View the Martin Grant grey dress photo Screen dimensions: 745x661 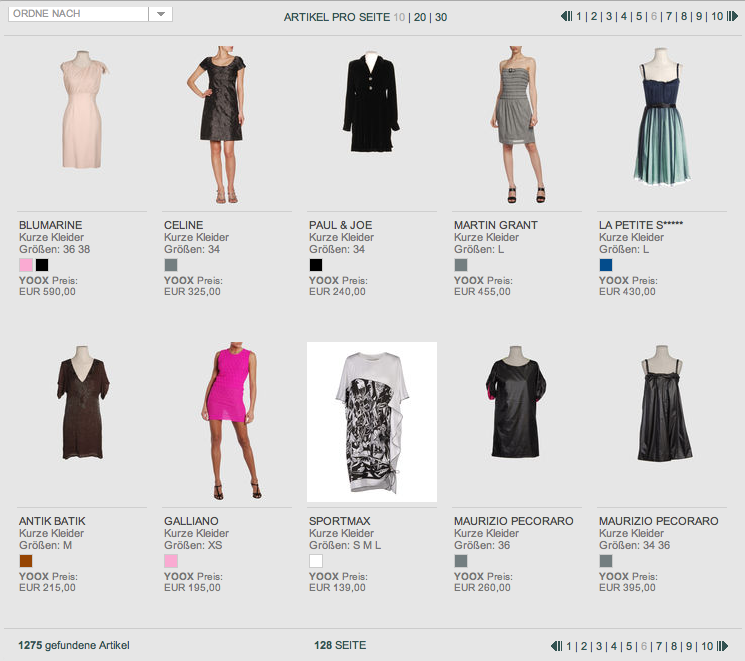click(516, 126)
